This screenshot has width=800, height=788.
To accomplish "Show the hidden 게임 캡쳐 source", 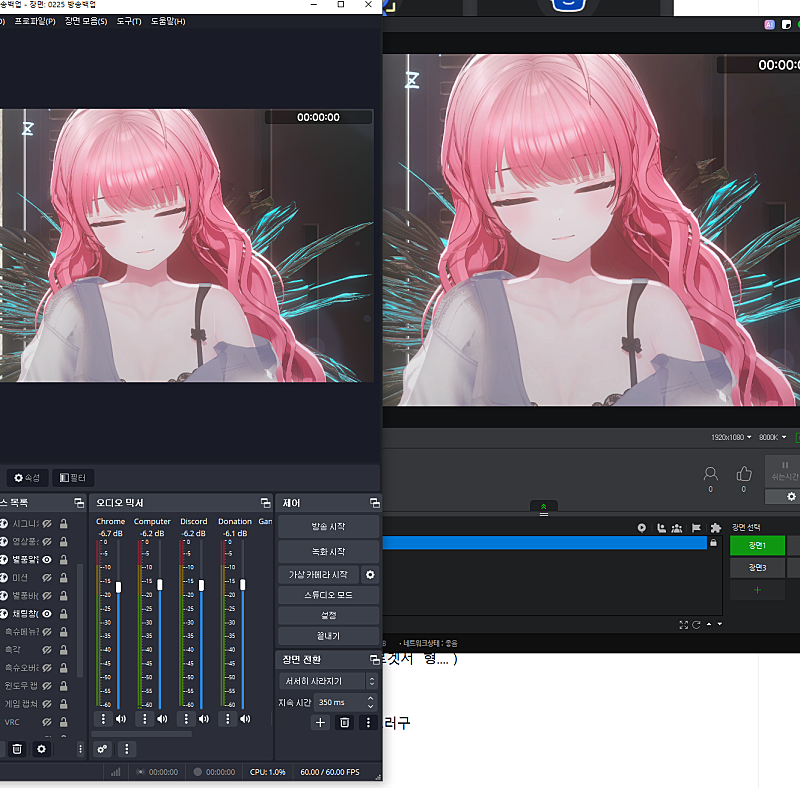I will tap(47, 704).
